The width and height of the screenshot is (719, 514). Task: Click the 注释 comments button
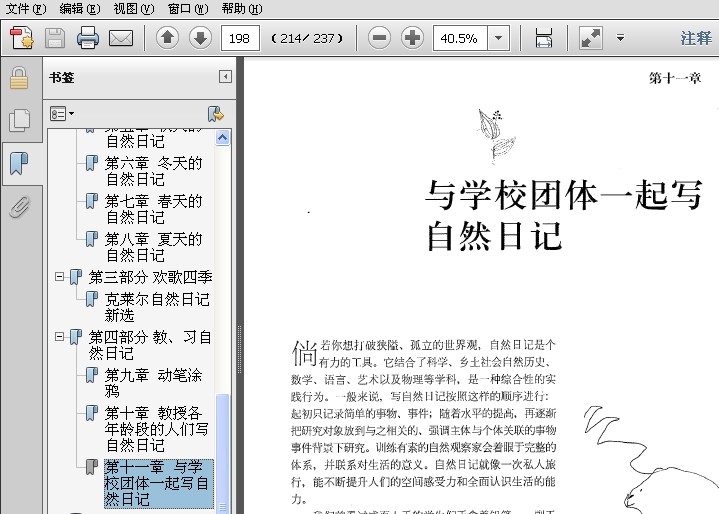pos(696,38)
